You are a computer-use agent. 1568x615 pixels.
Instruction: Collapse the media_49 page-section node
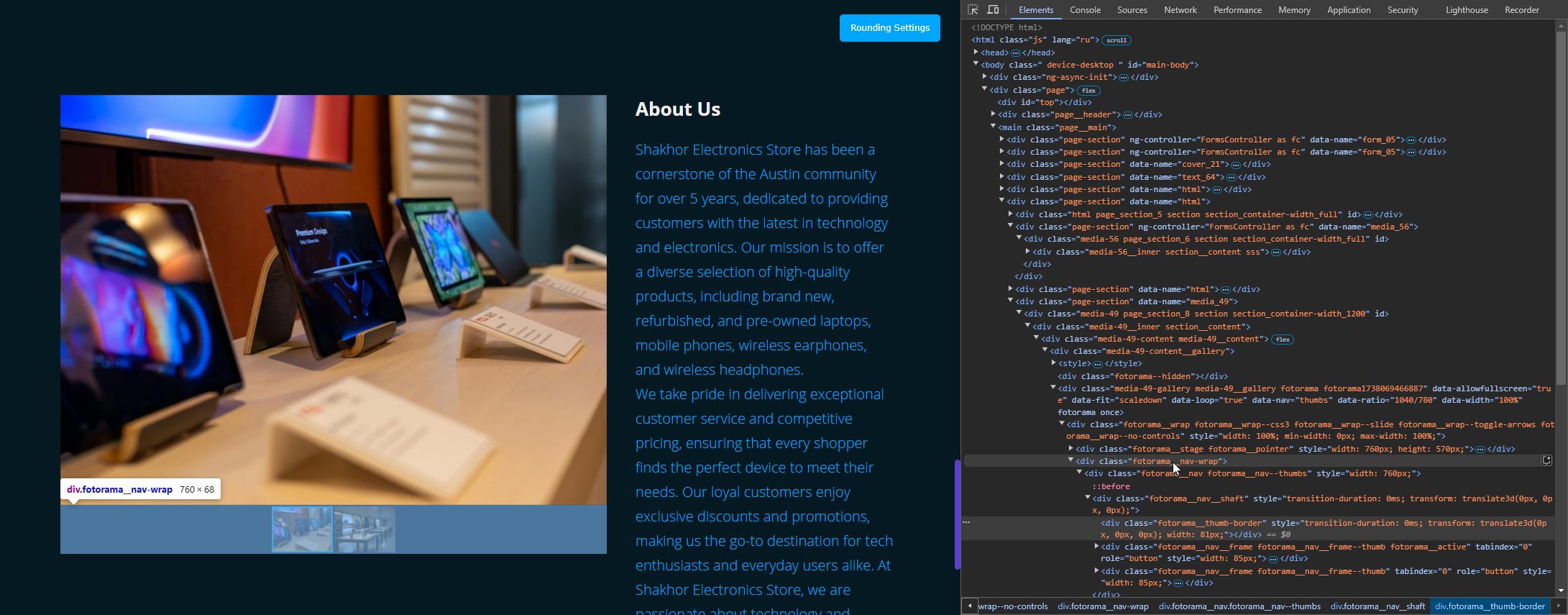(x=1011, y=301)
